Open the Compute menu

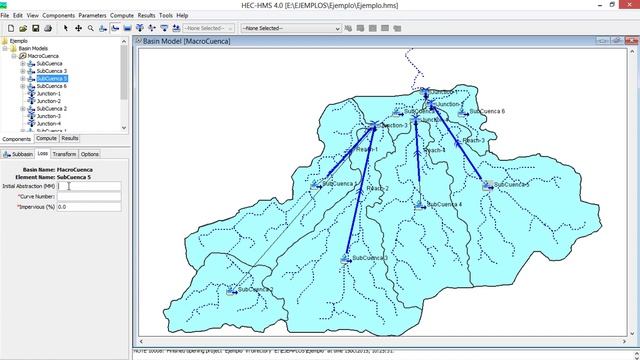tap(122, 15)
